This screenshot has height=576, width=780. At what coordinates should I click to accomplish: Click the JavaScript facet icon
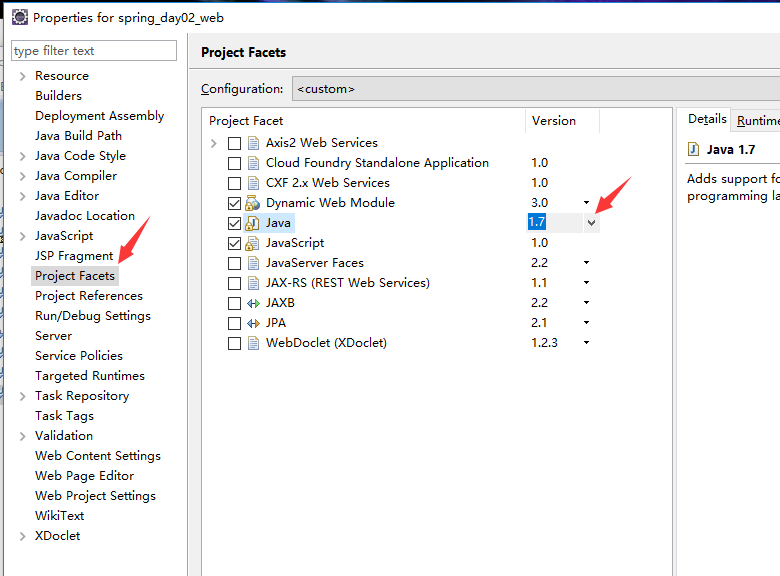[x=252, y=243]
